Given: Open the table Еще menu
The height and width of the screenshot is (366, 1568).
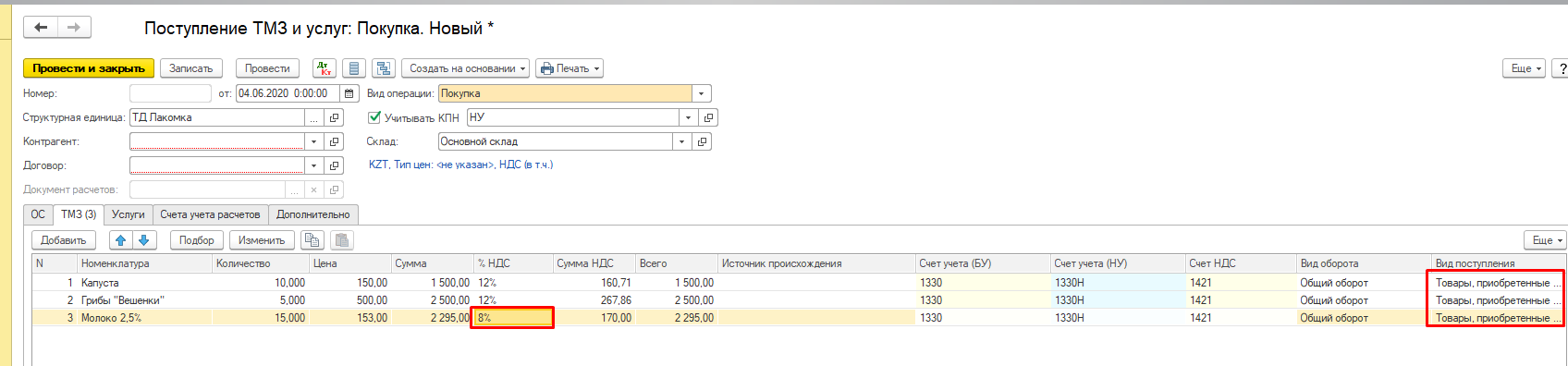Looking at the screenshot, I should 1546,240.
